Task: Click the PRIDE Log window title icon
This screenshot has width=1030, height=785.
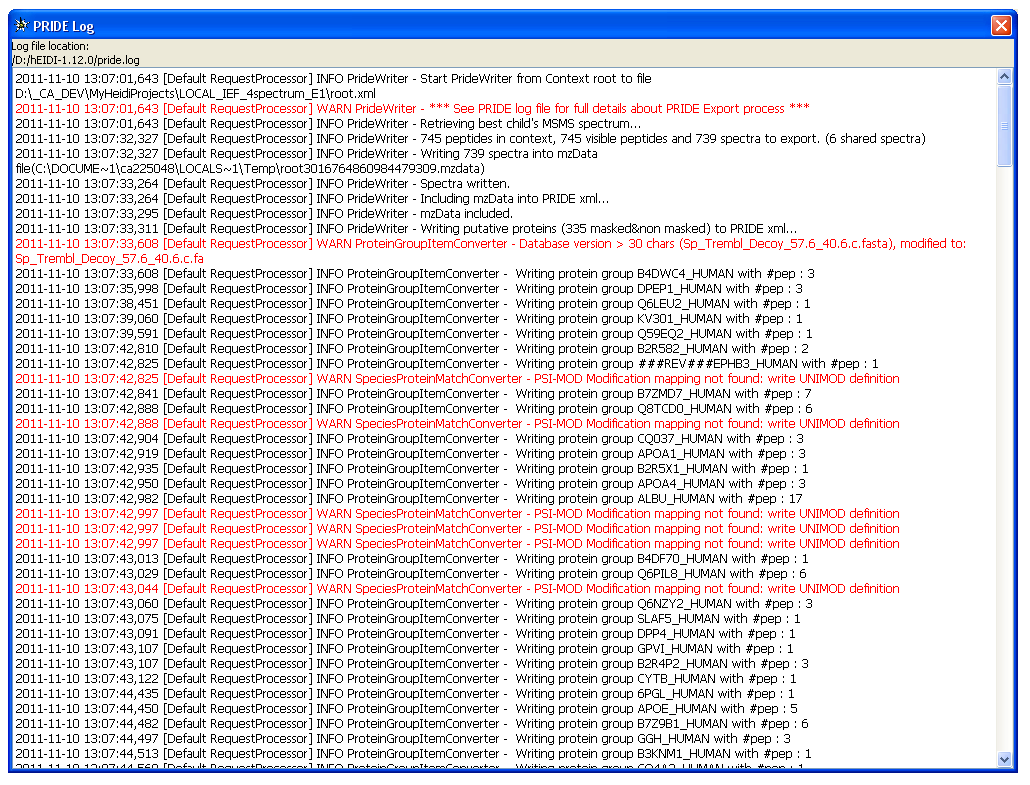Action: click(21, 25)
